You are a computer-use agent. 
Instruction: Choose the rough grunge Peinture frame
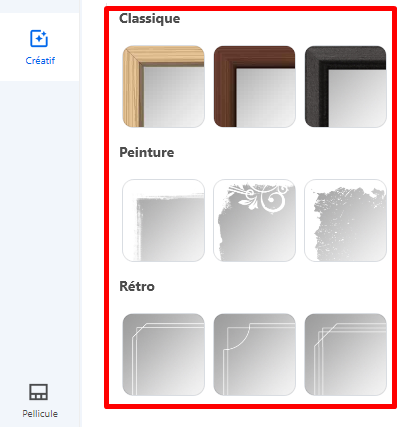(346, 220)
